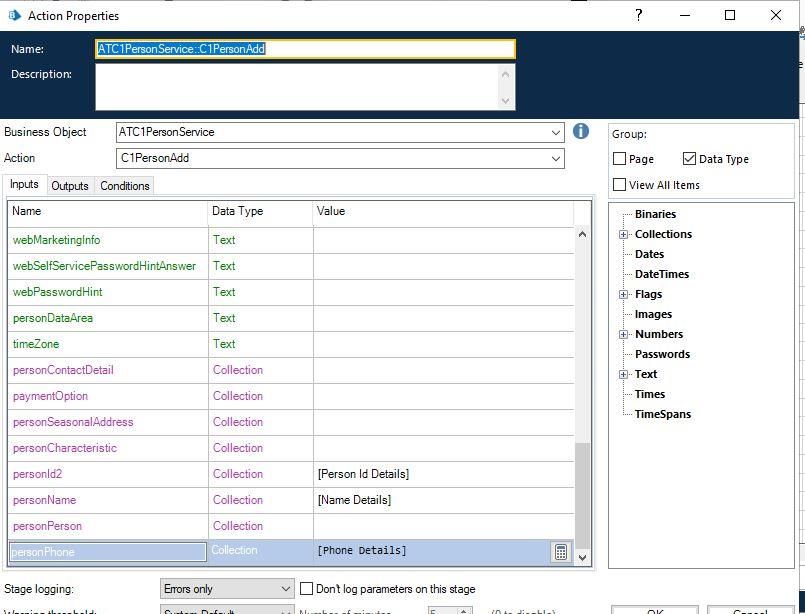Select the timeZone row

click(x=291, y=344)
